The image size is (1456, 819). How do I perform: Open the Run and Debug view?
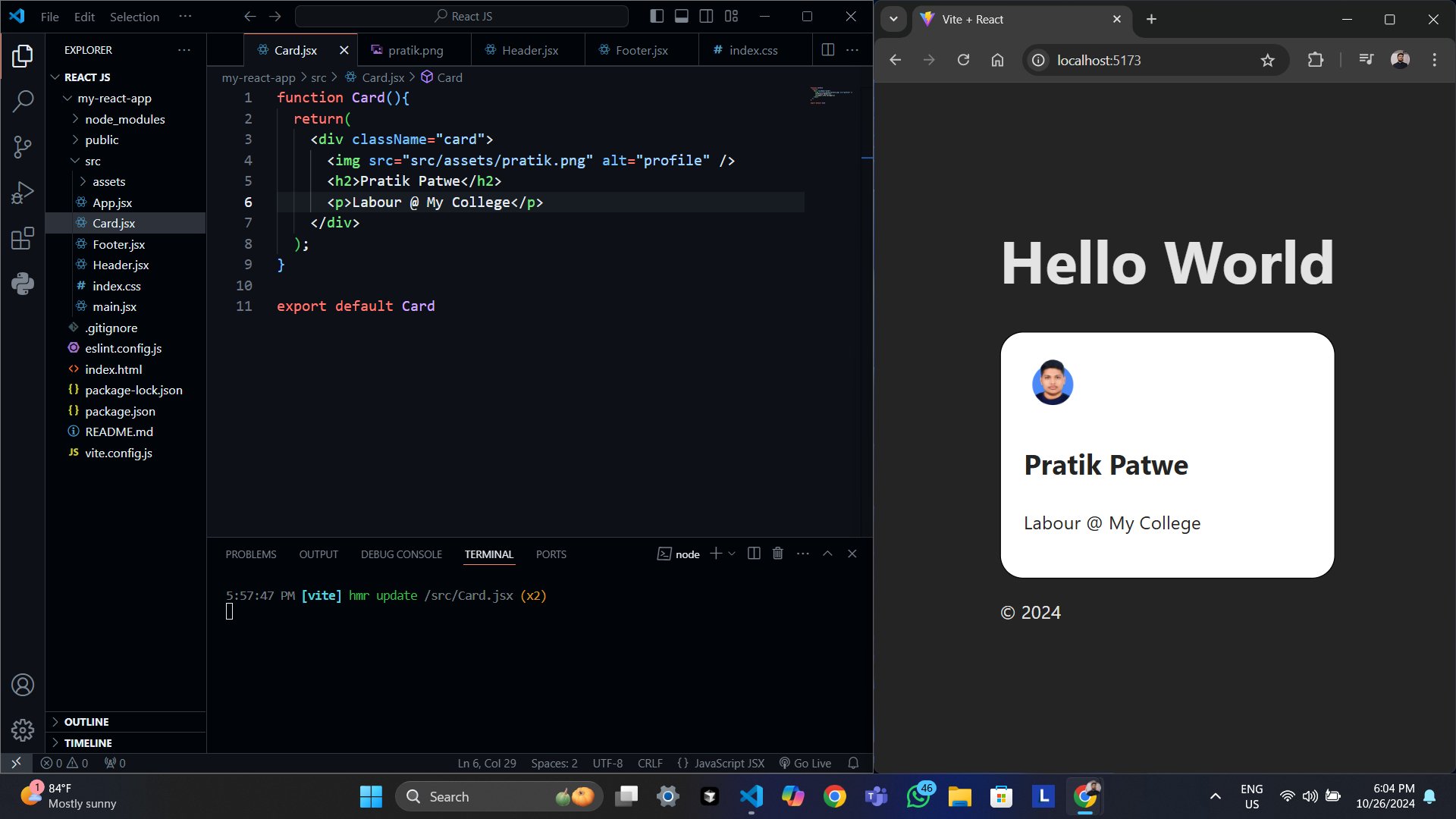click(23, 193)
